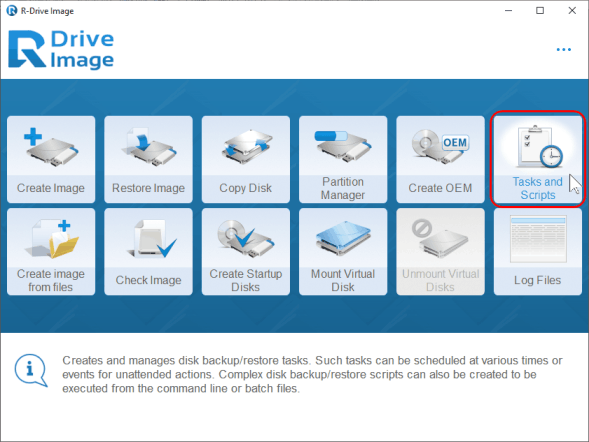Maximize the R-Drive Image window
The width and height of the screenshot is (589, 442).
540,11
